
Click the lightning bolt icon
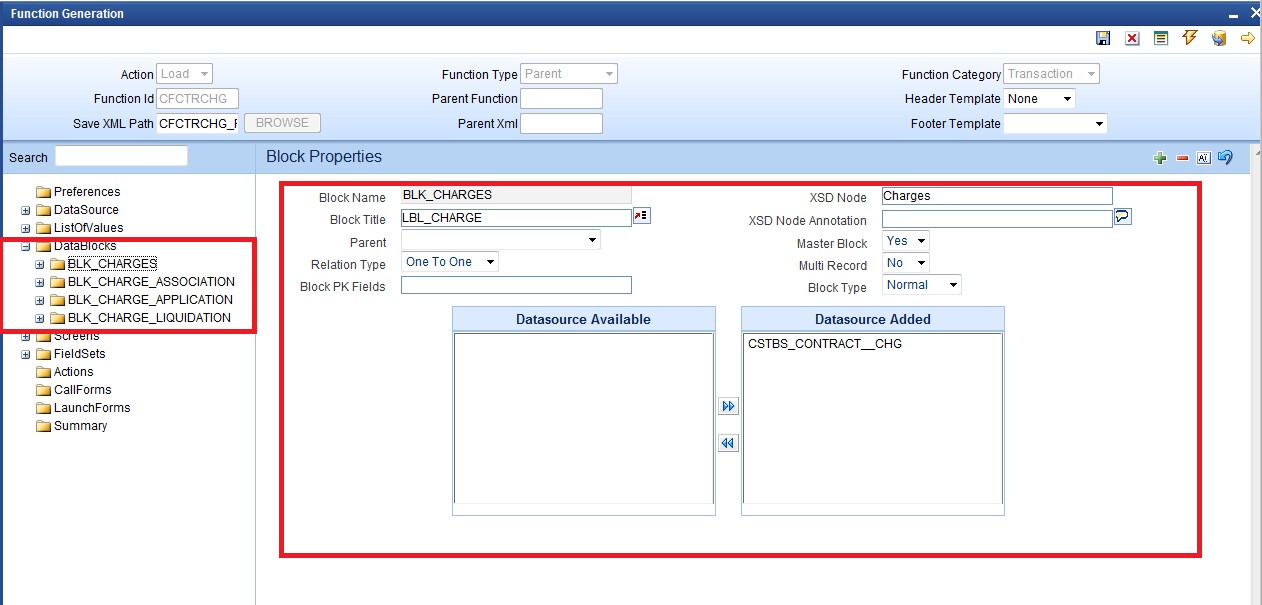point(1190,38)
